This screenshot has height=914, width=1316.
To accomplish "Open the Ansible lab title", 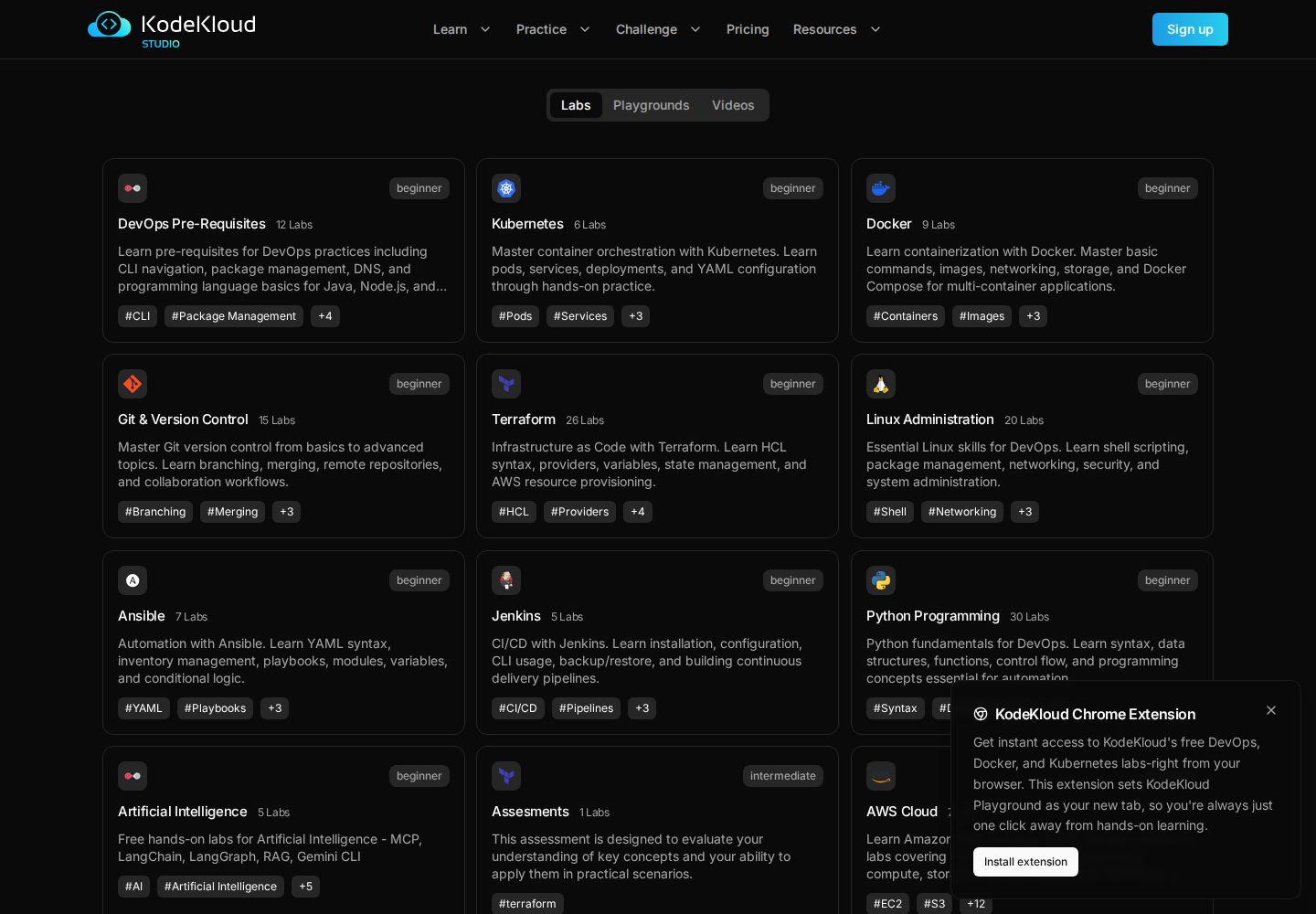I will point(142,616).
